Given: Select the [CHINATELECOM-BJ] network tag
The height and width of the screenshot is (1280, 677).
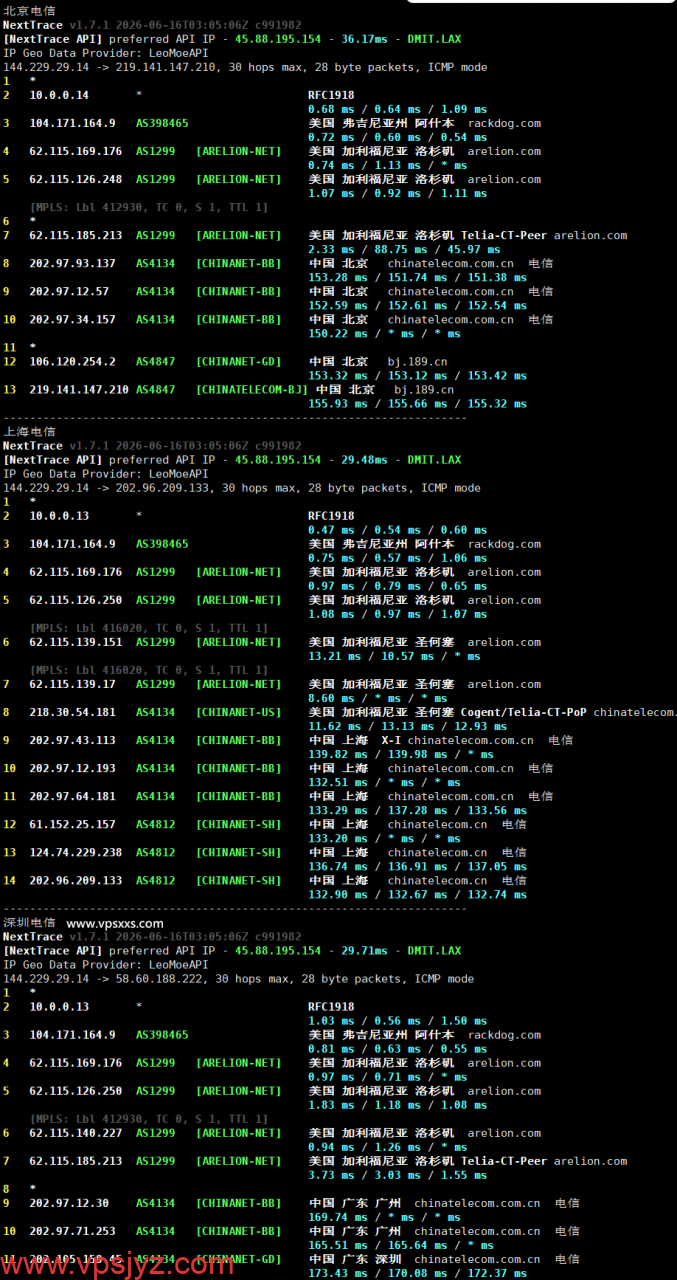Looking at the screenshot, I should [x=252, y=390].
